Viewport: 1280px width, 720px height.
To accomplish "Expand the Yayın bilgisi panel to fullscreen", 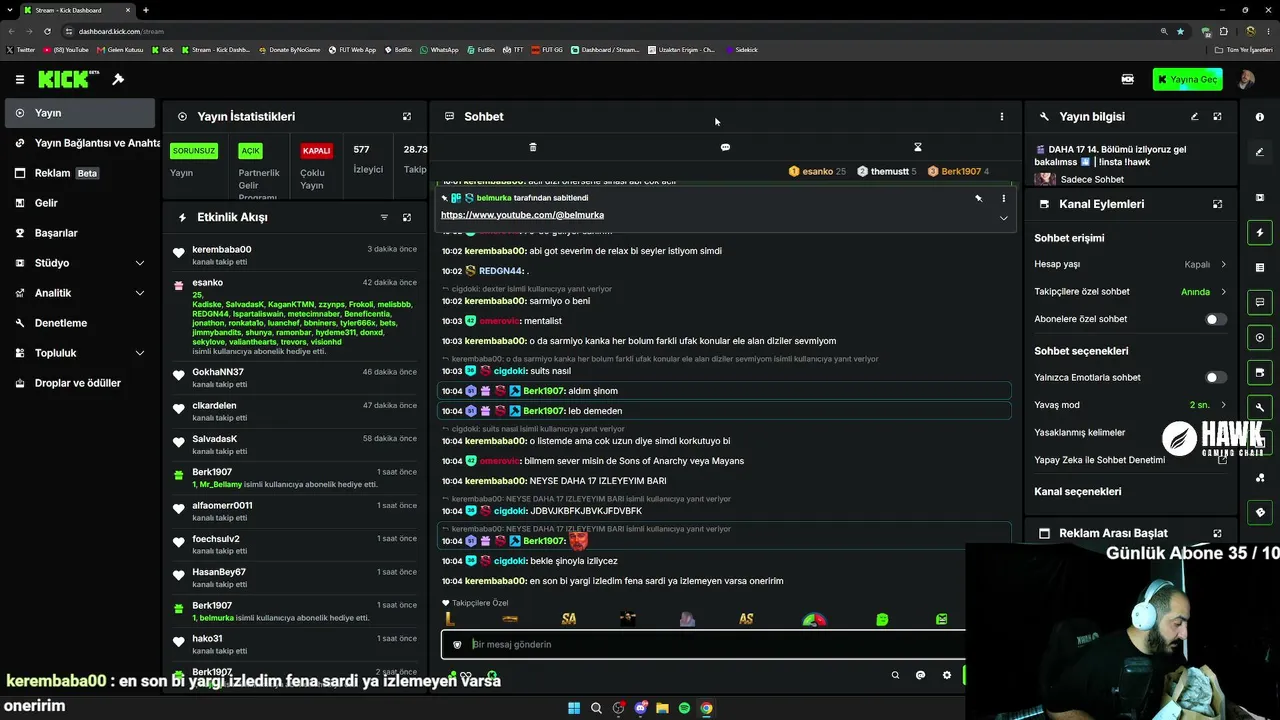I will click(x=1217, y=117).
